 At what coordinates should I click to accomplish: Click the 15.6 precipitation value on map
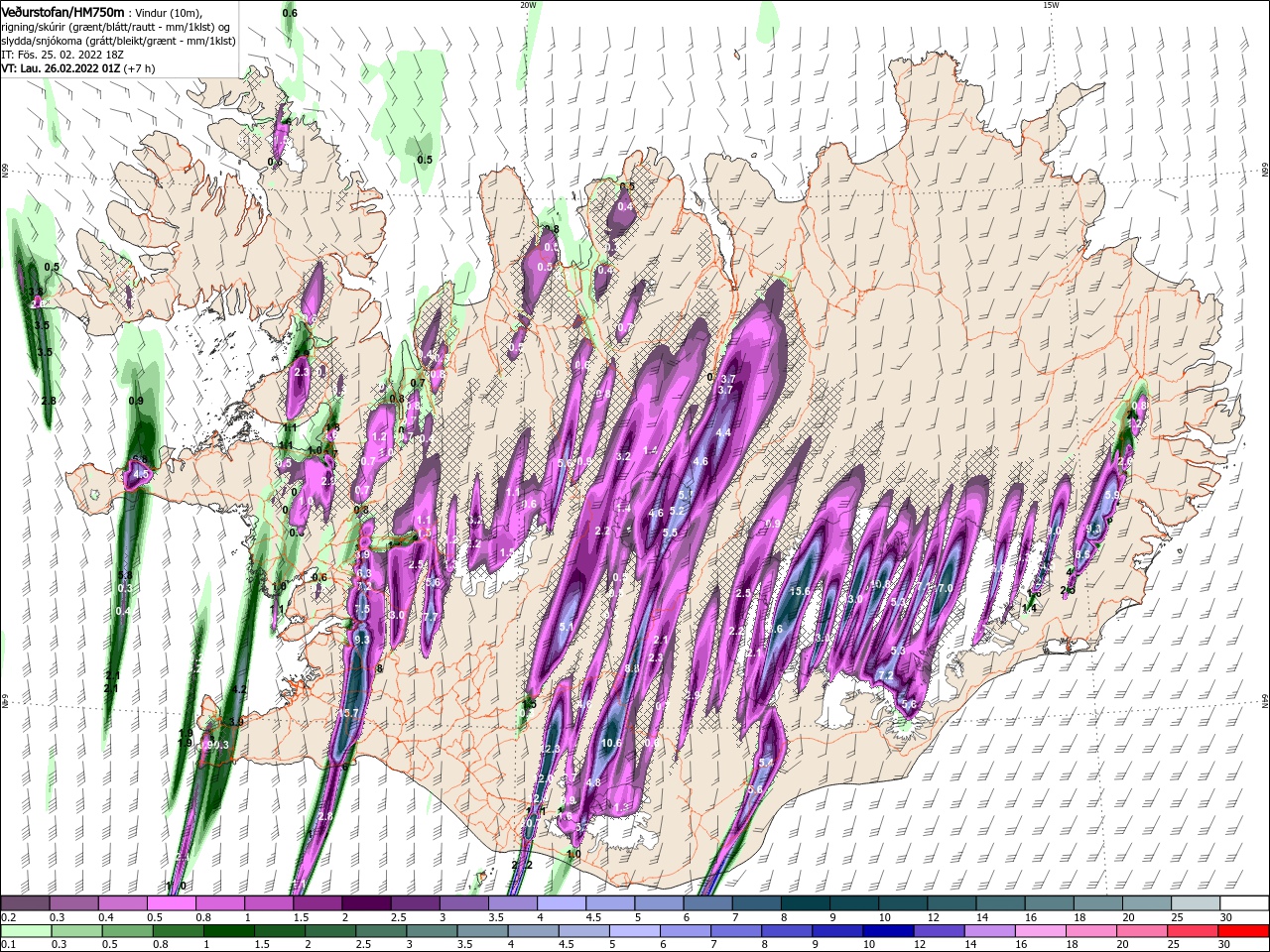[800, 591]
